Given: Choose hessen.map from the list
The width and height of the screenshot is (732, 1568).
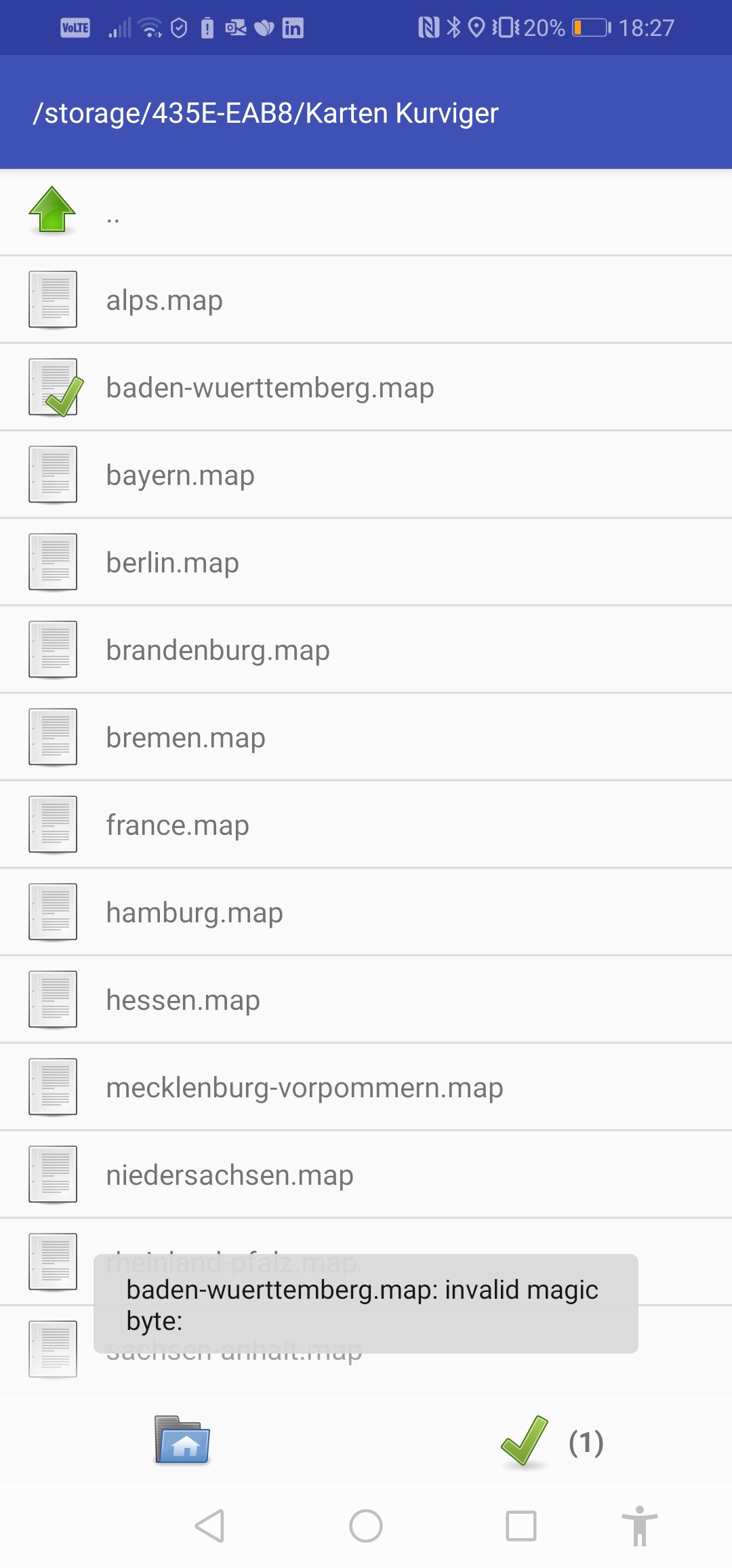Looking at the screenshot, I should tap(366, 1000).
